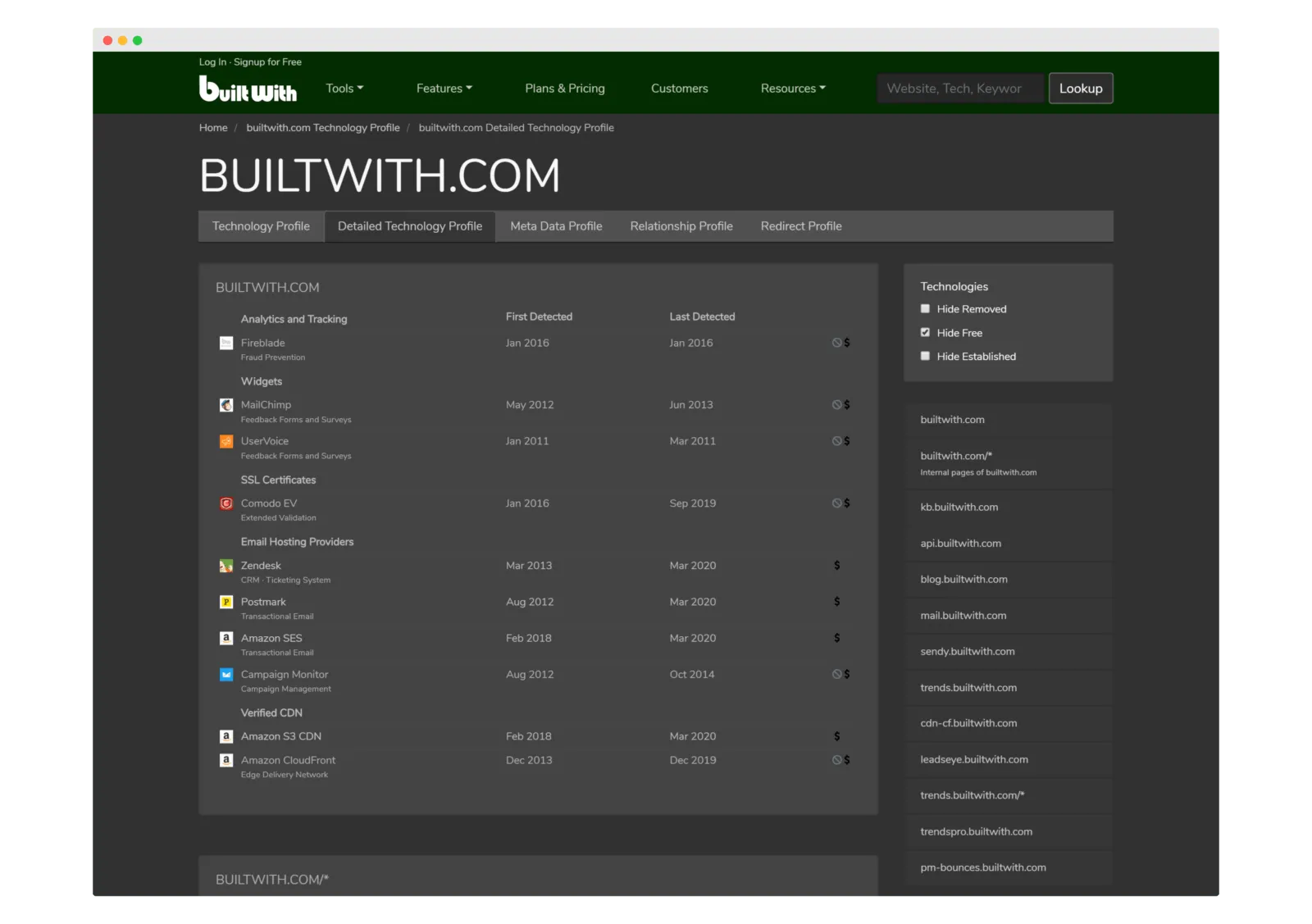Toggle the Hide Established checkbox
Screen dimensions: 1312x924
click(x=925, y=357)
